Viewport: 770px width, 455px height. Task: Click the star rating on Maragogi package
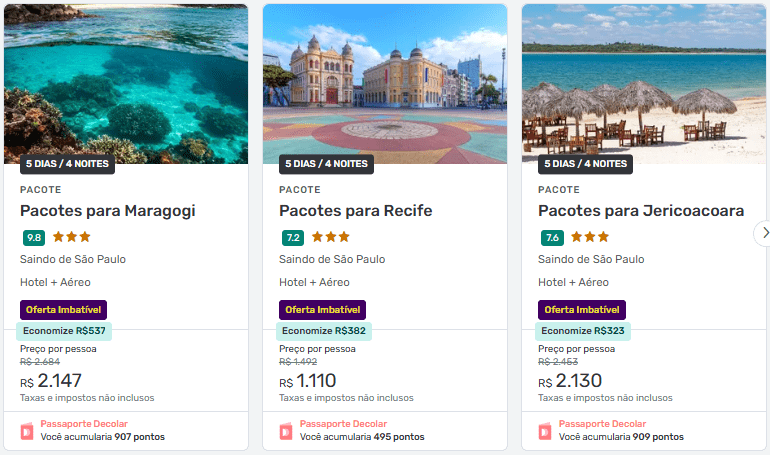coord(72,237)
